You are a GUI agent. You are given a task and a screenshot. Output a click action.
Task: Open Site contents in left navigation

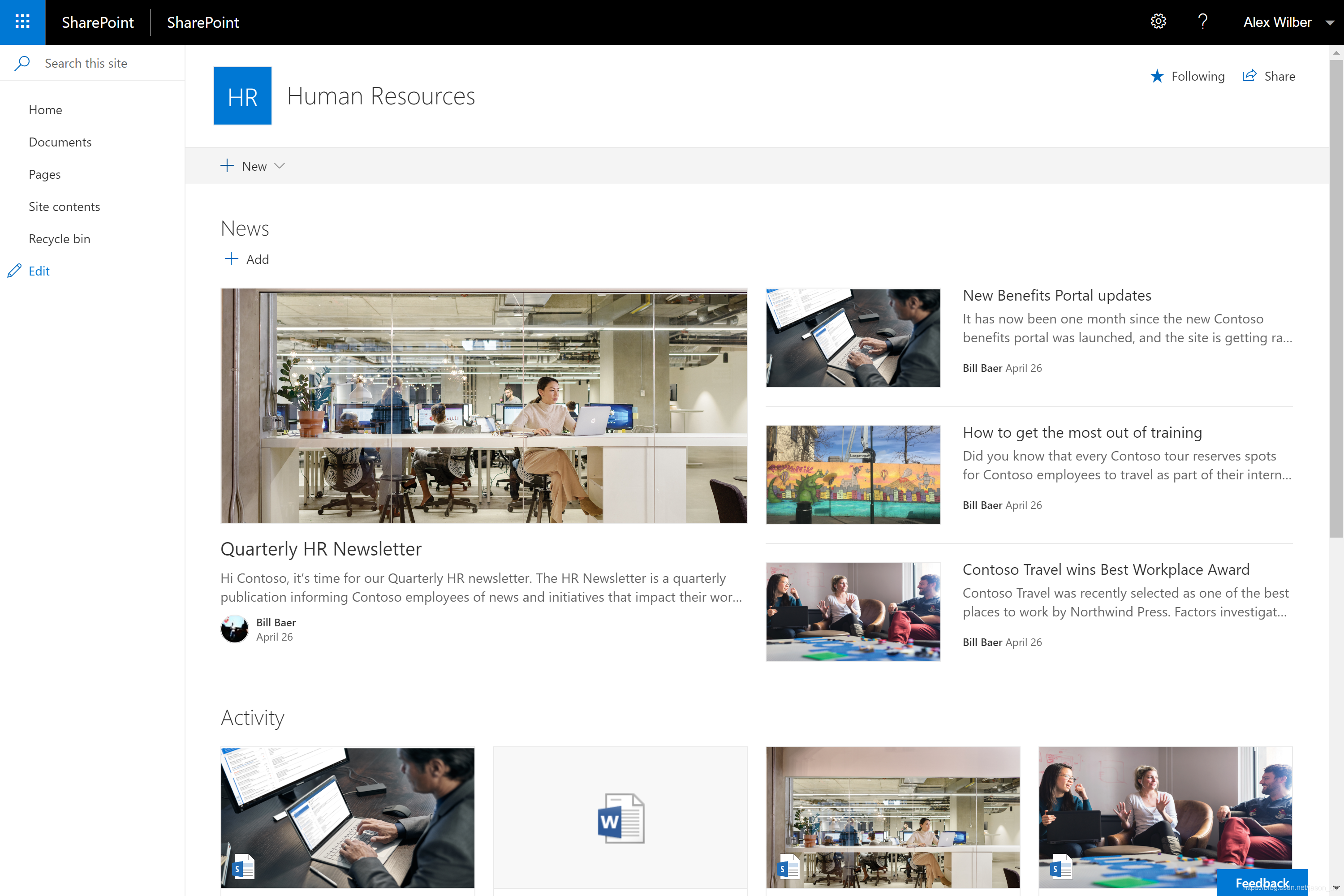[64, 206]
